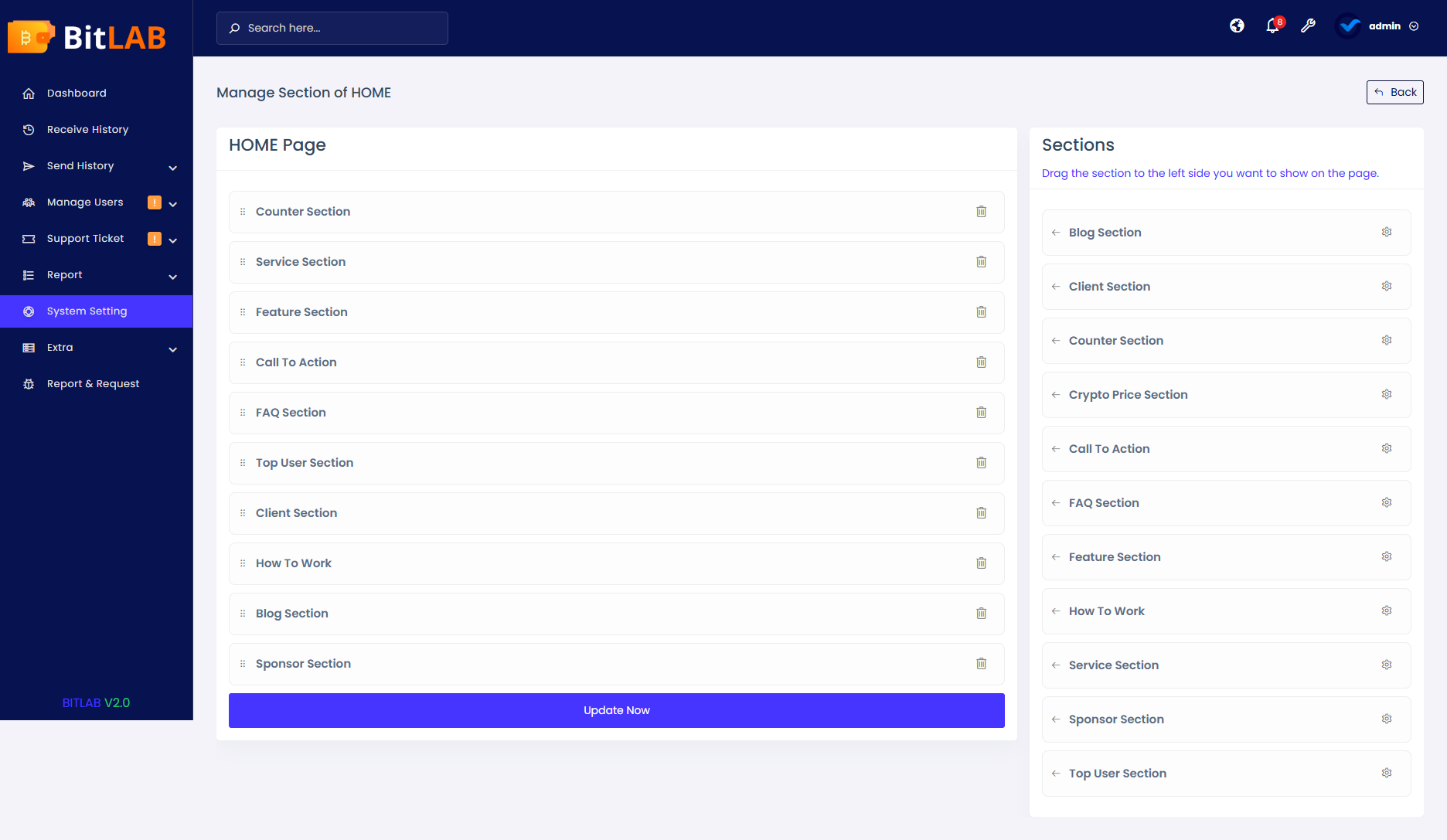1447x840 pixels.
Task: Open notifications via the bell icon
Action: click(x=1272, y=26)
